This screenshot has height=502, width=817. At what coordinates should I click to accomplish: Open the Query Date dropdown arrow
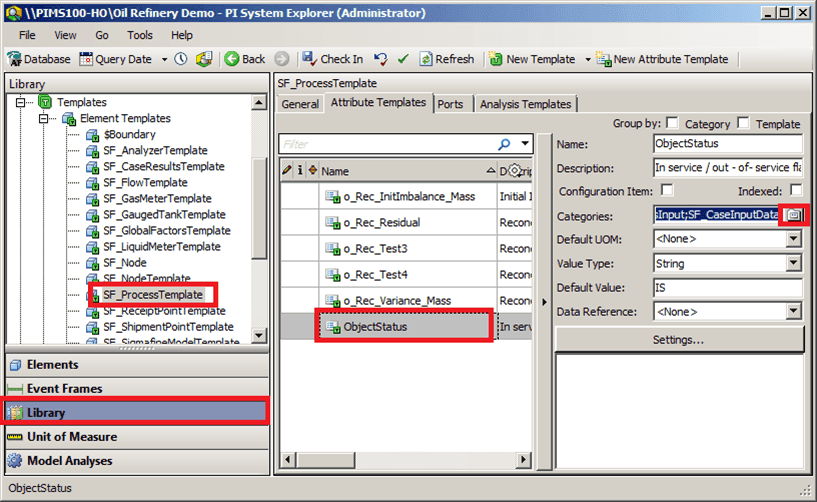click(x=164, y=59)
